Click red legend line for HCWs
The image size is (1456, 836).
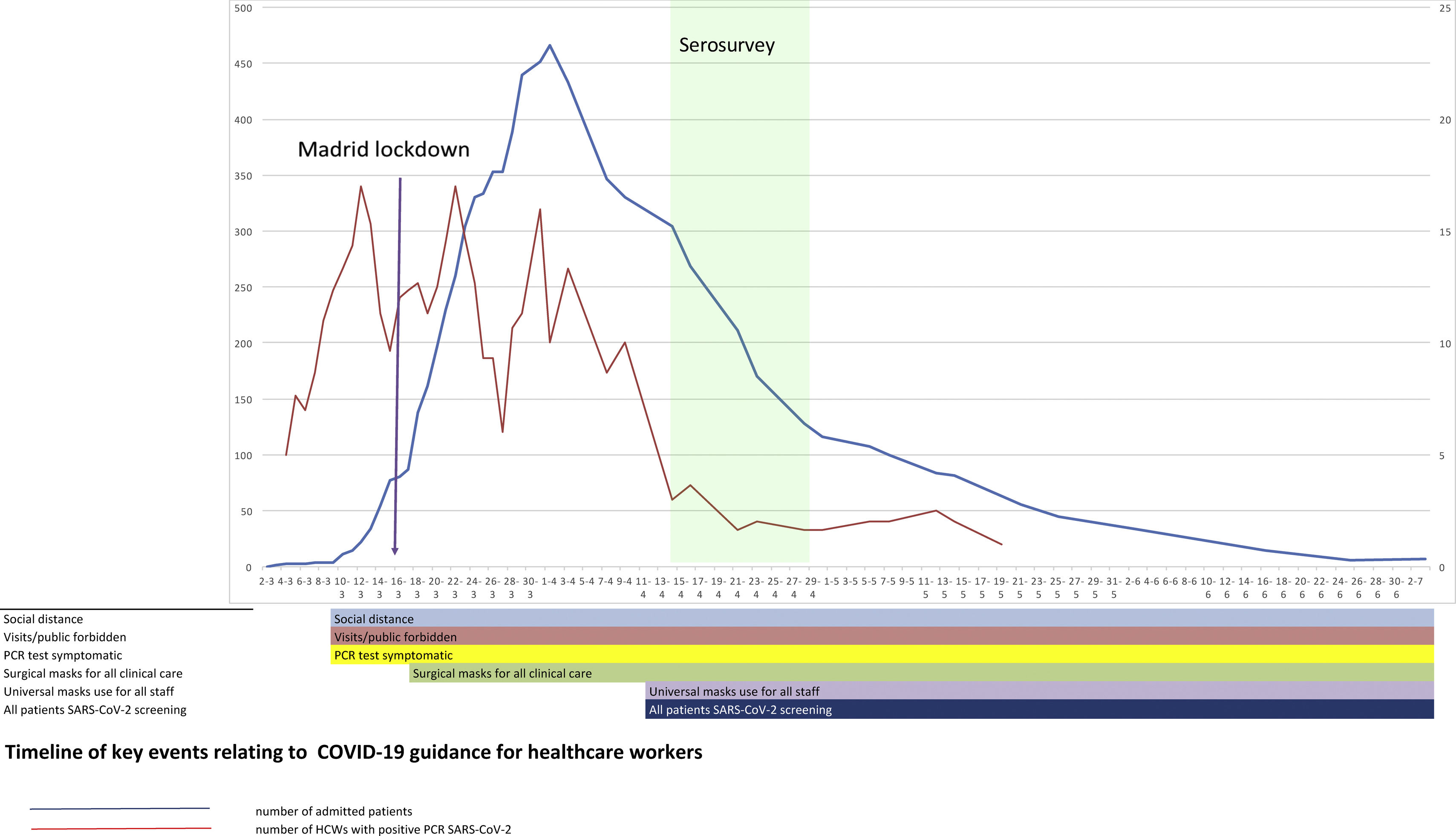point(121,828)
